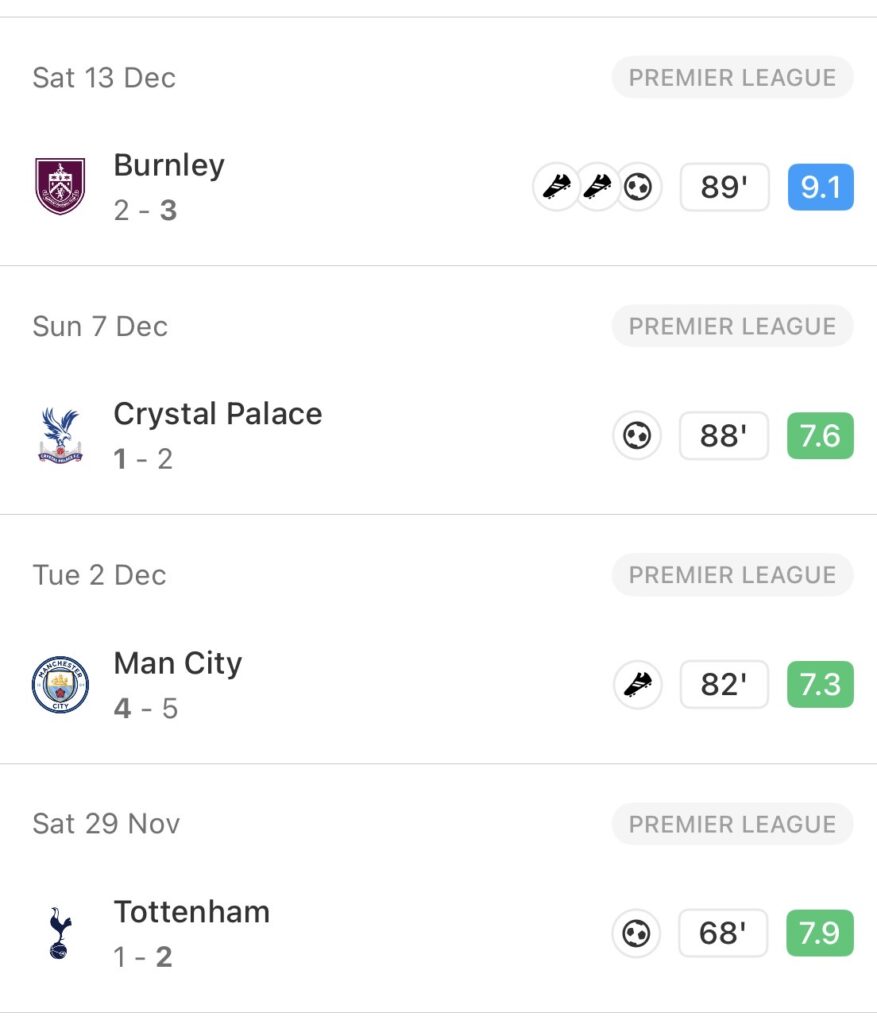
Task: Open the green 7.6 rating badge
Action: (820, 436)
